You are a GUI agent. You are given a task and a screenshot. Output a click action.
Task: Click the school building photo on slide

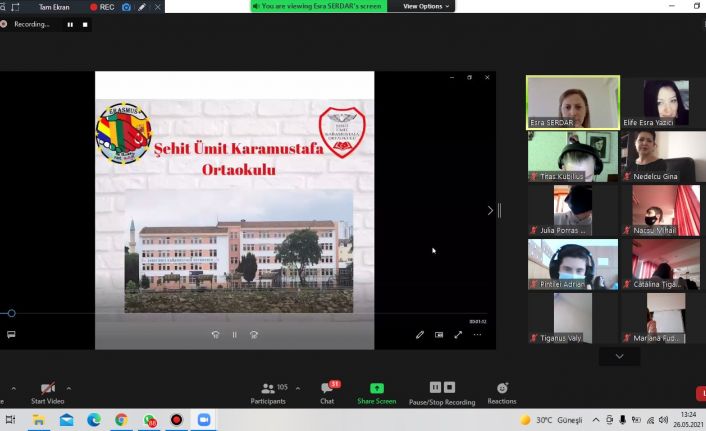click(x=239, y=251)
